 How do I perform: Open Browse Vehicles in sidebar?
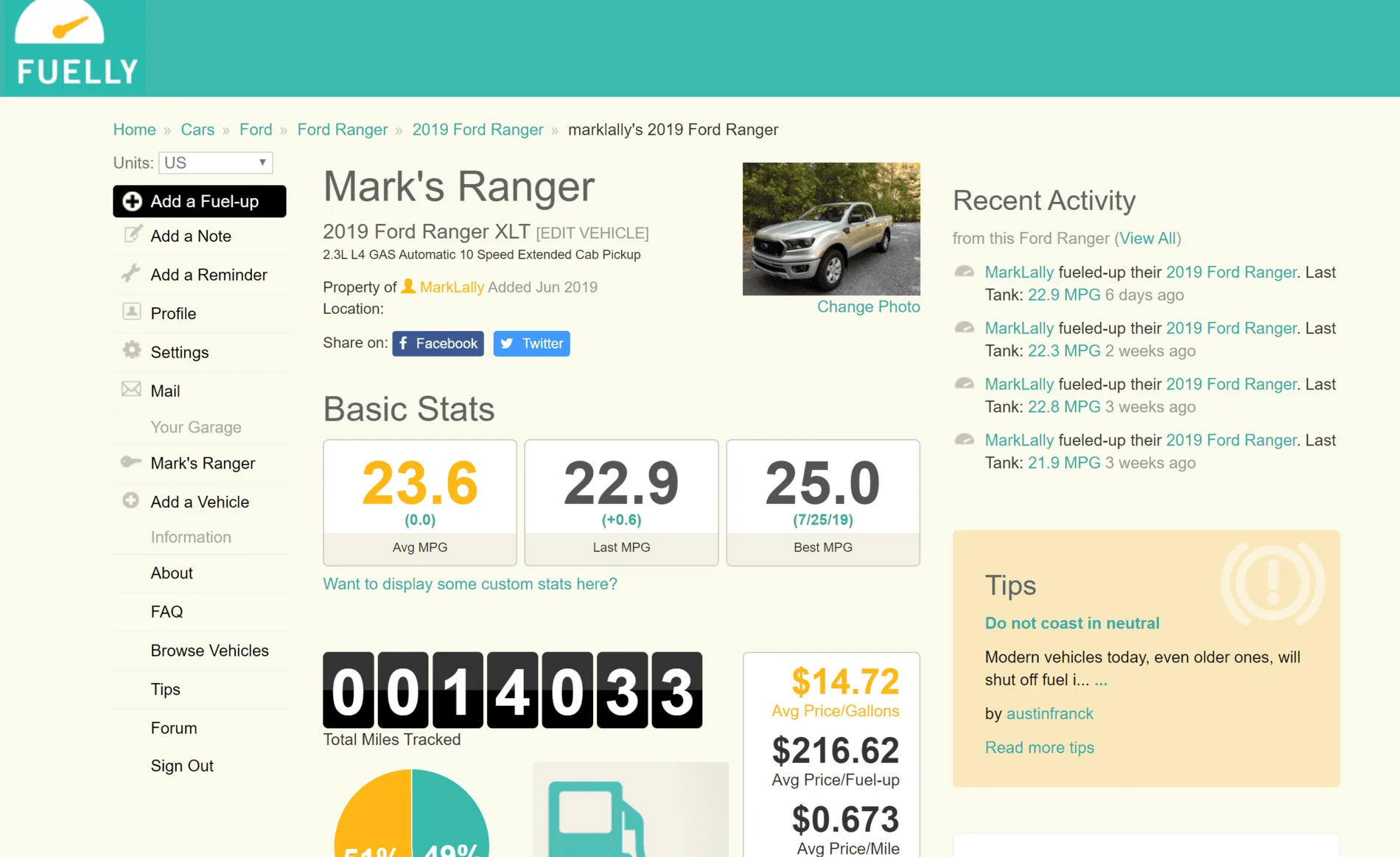[x=209, y=651]
